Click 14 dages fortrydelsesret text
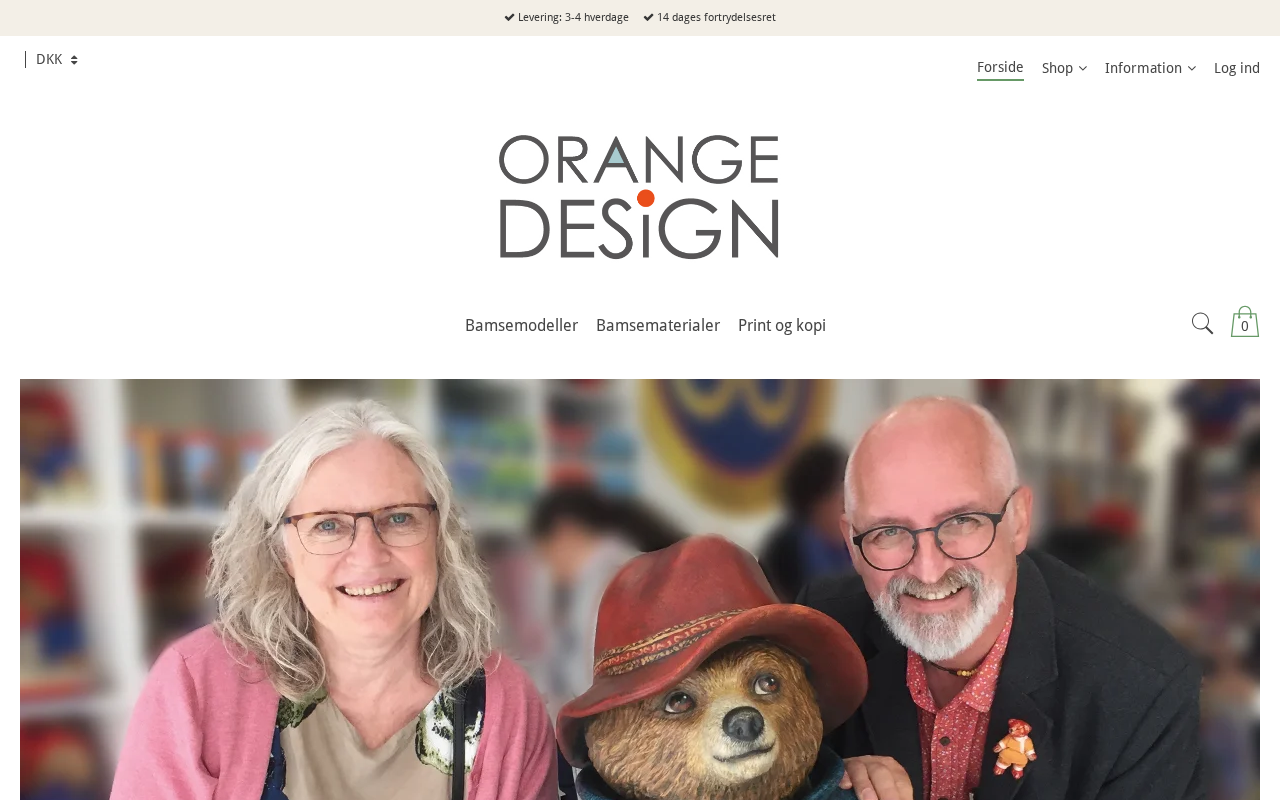 coord(716,17)
